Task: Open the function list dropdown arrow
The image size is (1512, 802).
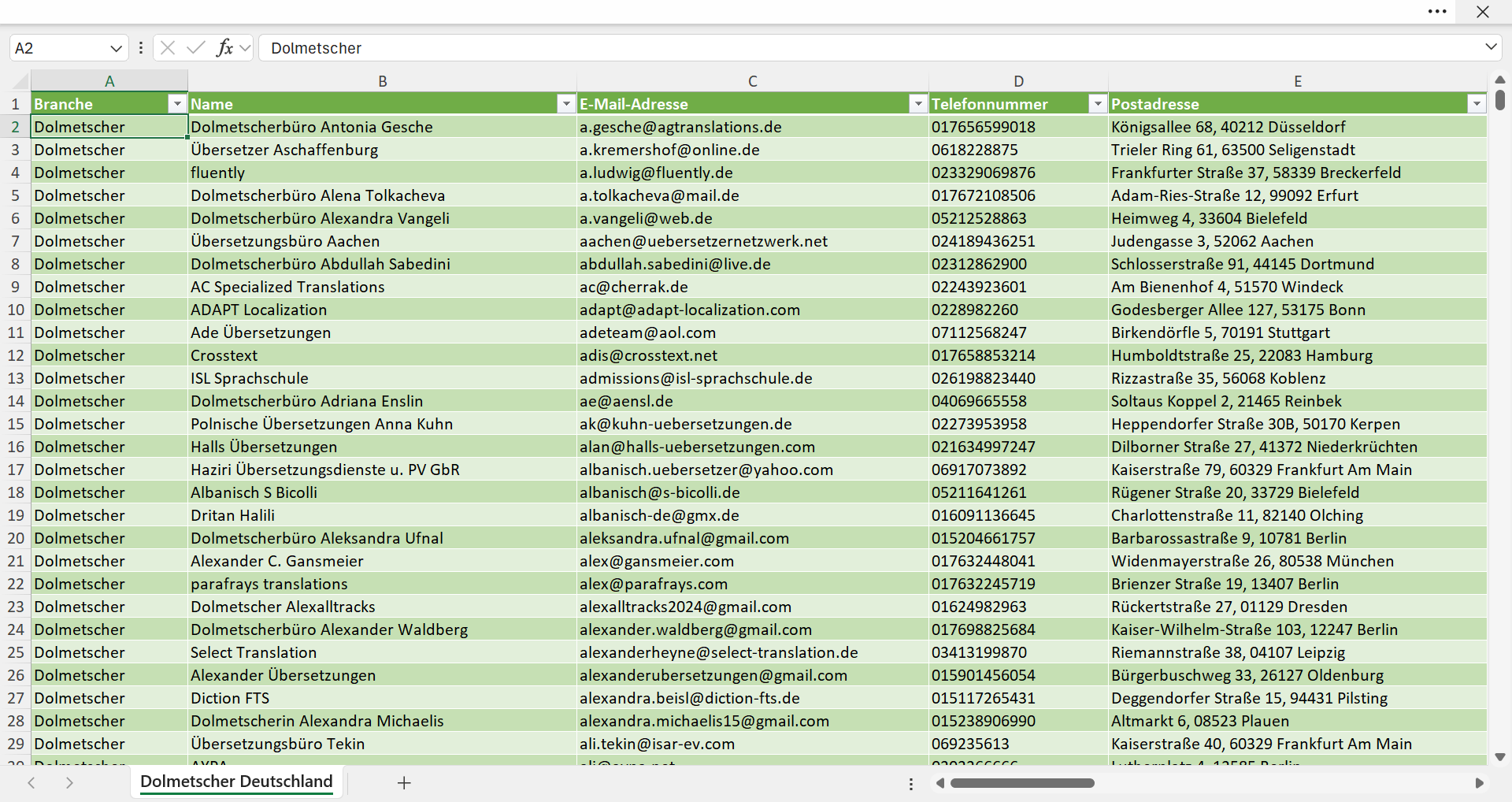Action: (x=246, y=48)
